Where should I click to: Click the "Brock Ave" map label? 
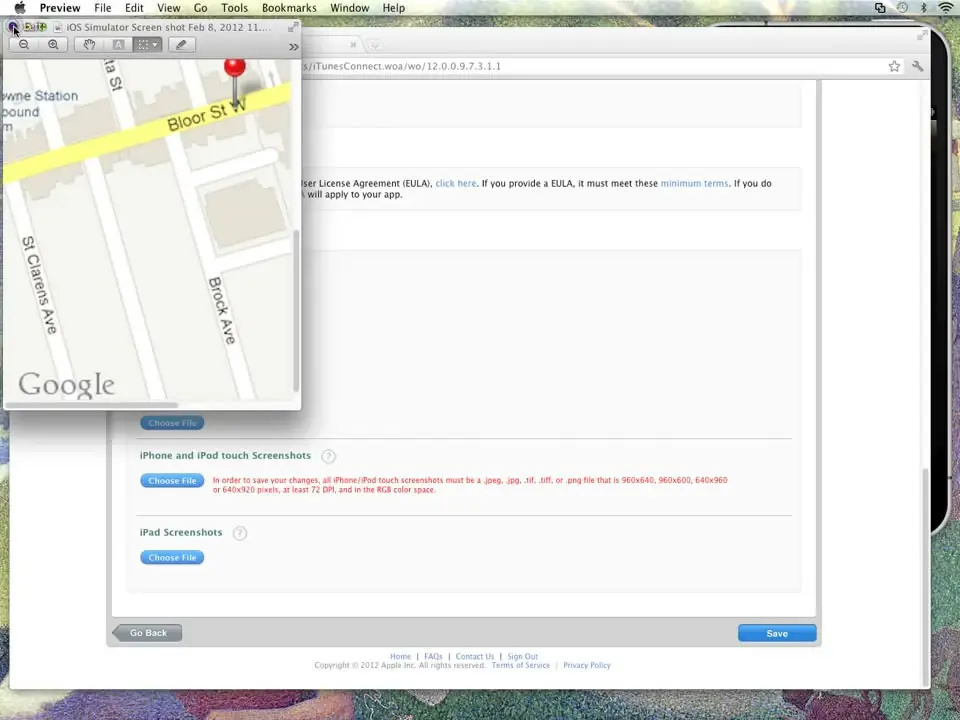[222, 310]
